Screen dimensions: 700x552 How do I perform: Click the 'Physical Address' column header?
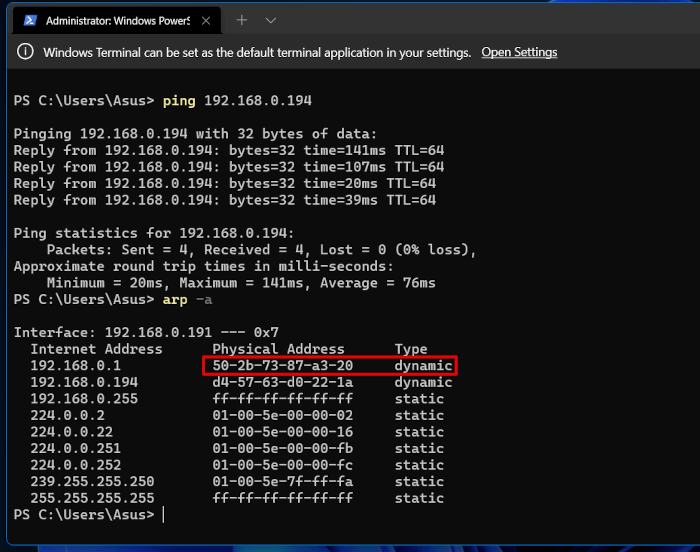[x=278, y=349]
